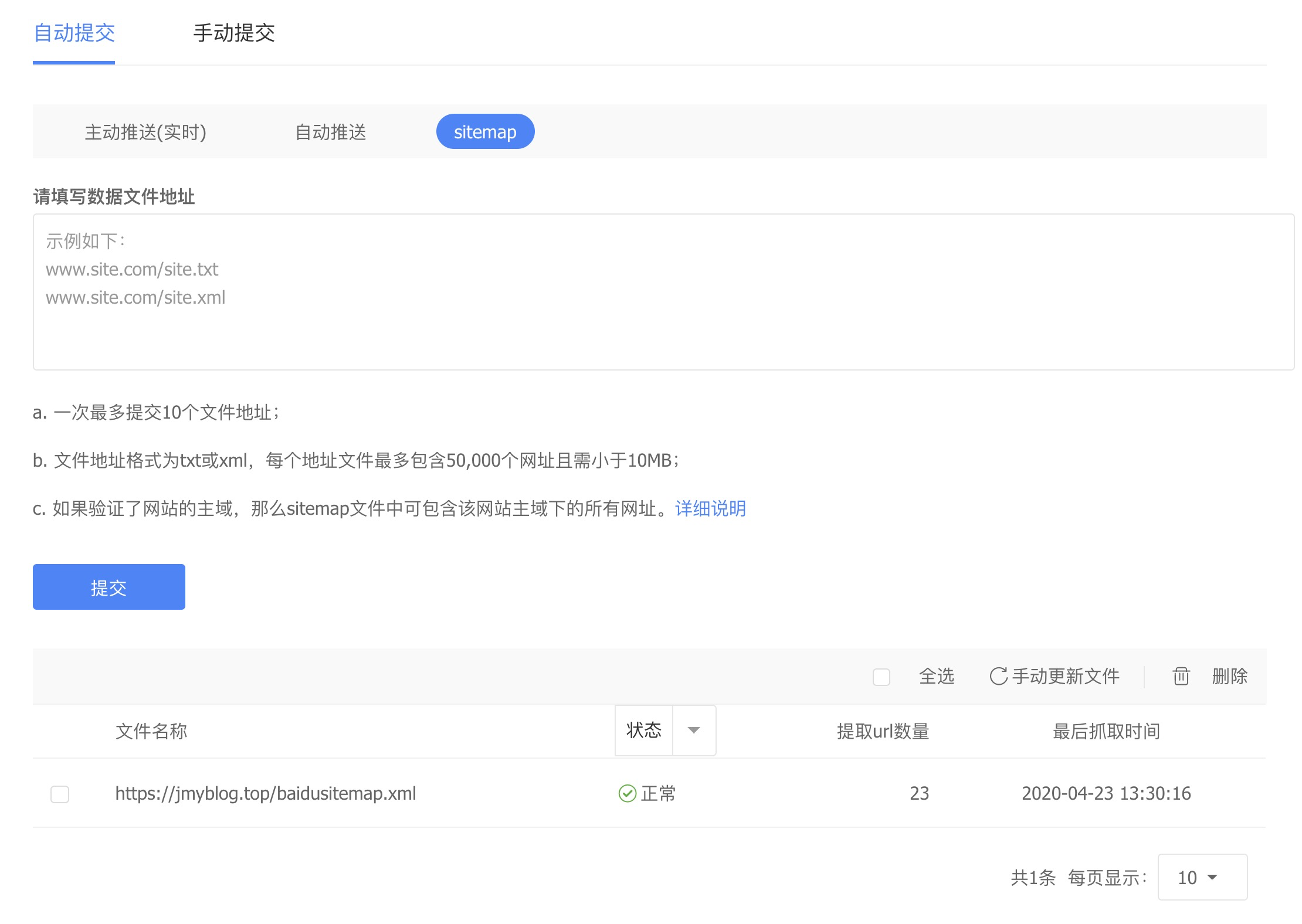Click 手动更新文件 label

click(1066, 676)
